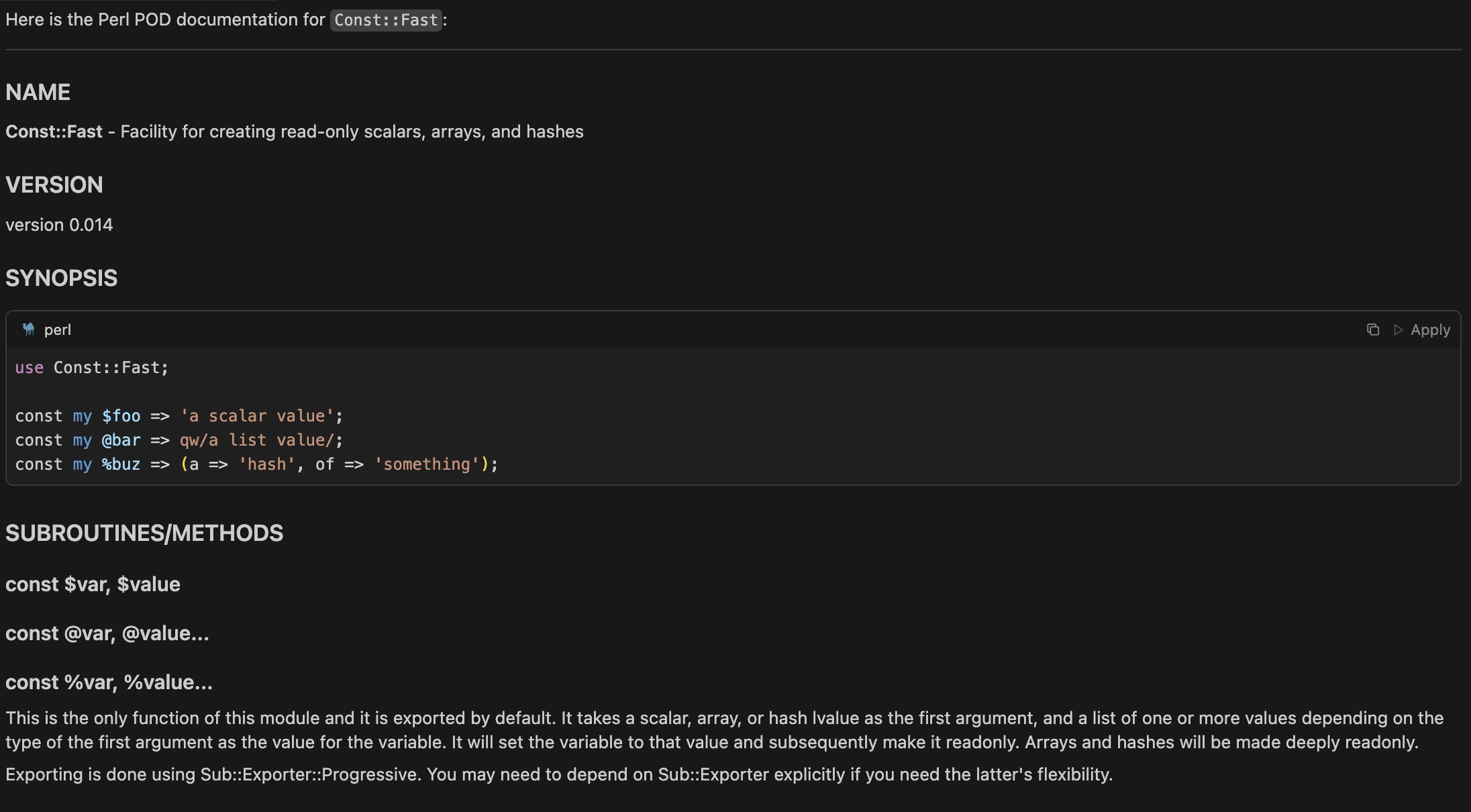Click the perl language label
Viewport: 1471px width, 812px height.
(58, 329)
